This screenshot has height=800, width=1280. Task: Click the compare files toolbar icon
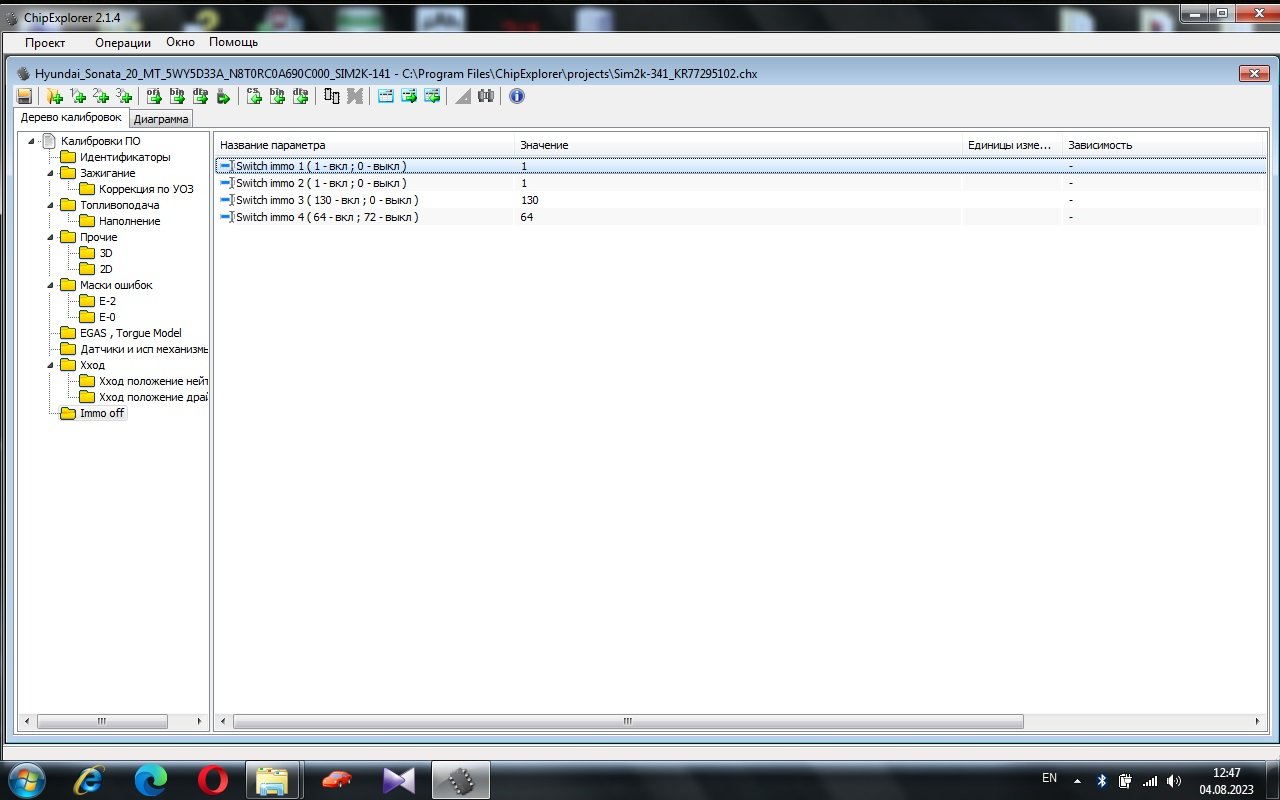pos(332,96)
